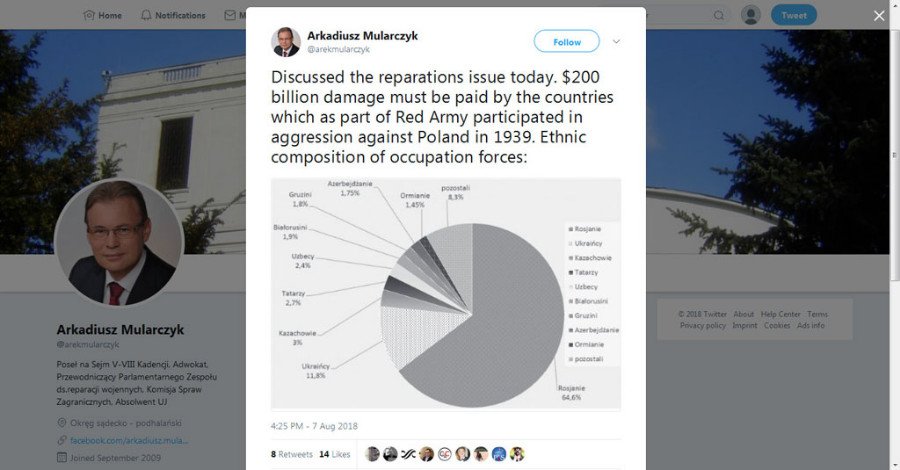The width and height of the screenshot is (900, 470).
Task: View the 8 Retweets list
Action: (290, 454)
